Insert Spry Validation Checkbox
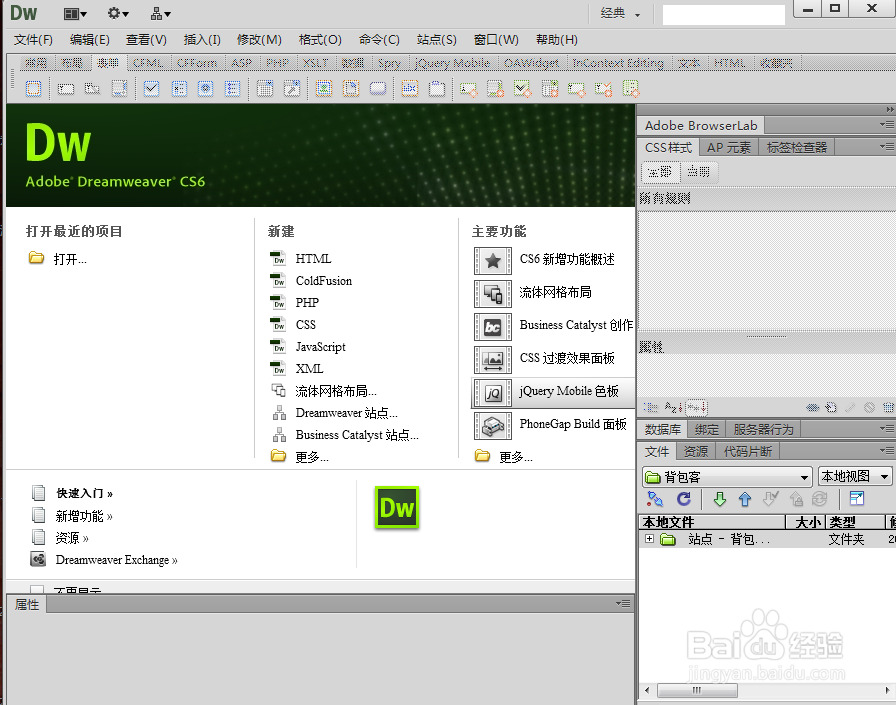Image resolution: width=896 pixels, height=705 pixels. (x=523, y=89)
